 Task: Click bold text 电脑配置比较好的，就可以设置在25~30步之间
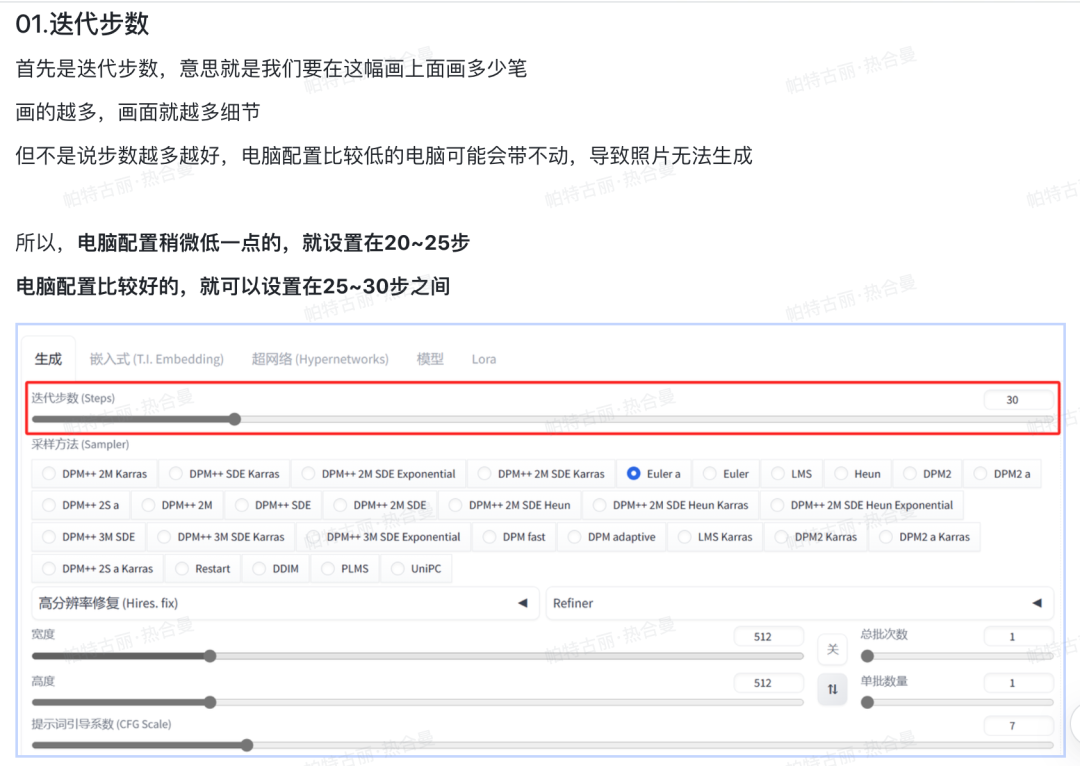(x=233, y=286)
